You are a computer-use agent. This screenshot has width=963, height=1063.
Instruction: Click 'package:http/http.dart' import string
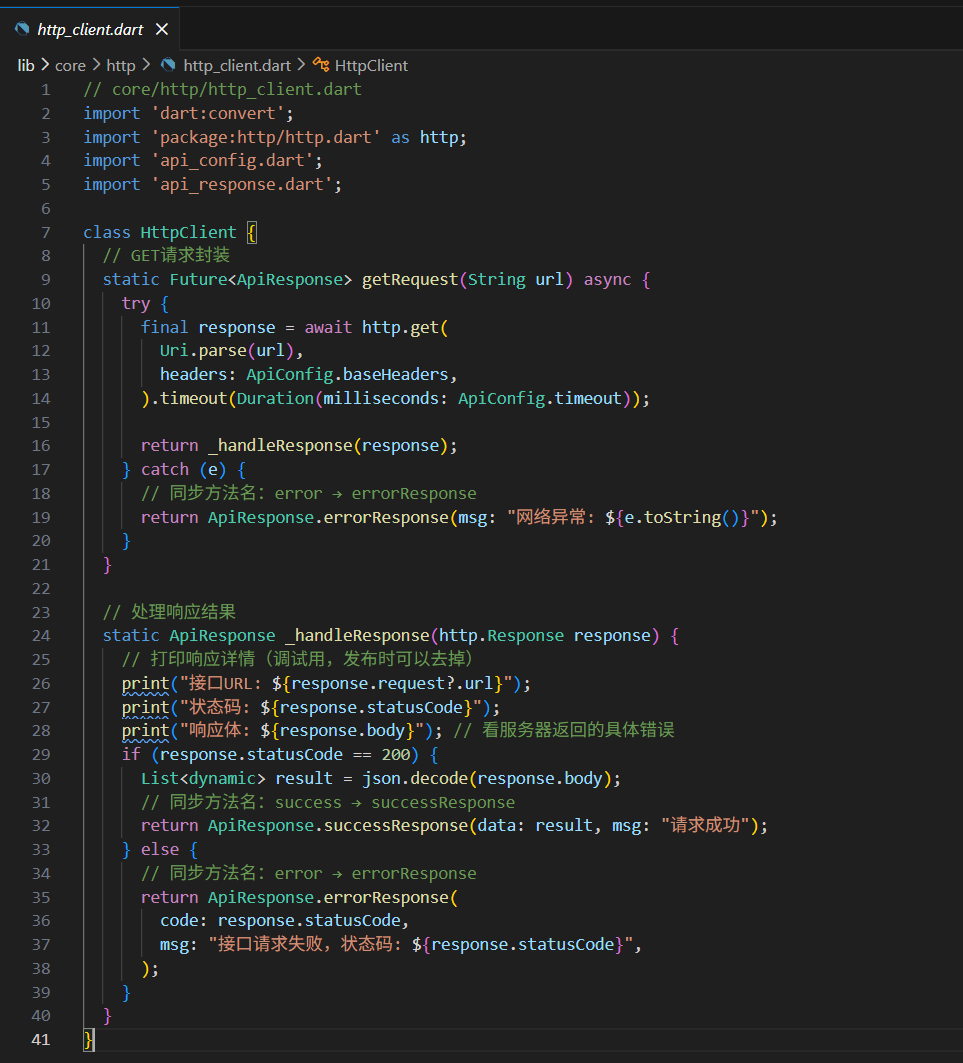266,138
